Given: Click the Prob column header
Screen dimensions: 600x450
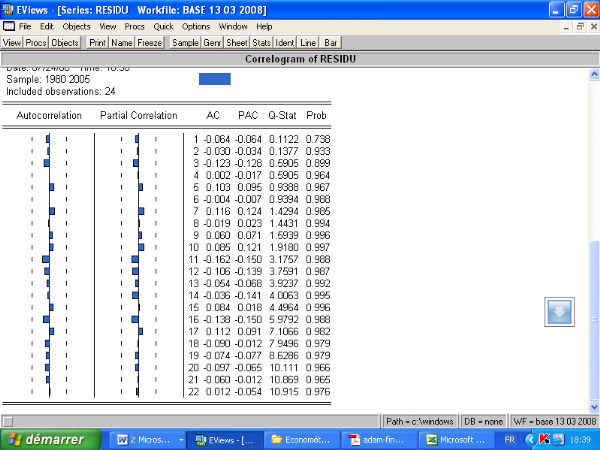Looking at the screenshot, I should (316, 115).
